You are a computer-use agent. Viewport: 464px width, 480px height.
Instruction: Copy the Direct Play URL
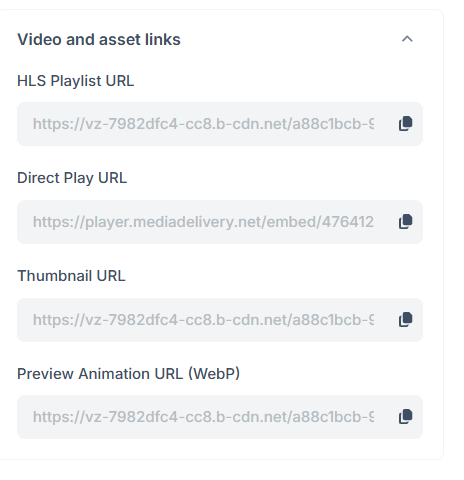(406, 222)
